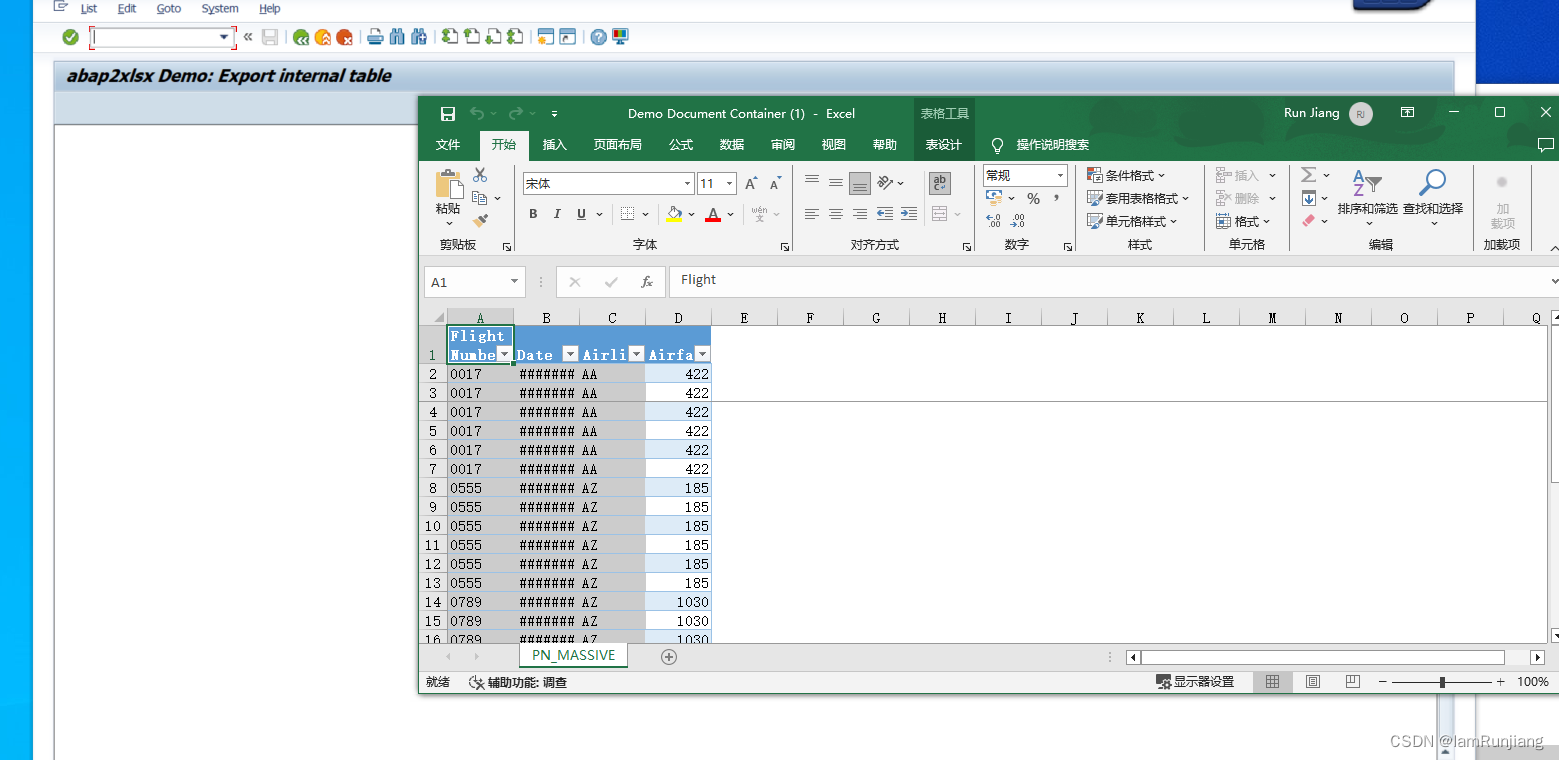Click the Increase Font Size icon
The width and height of the screenshot is (1559, 760).
click(751, 184)
